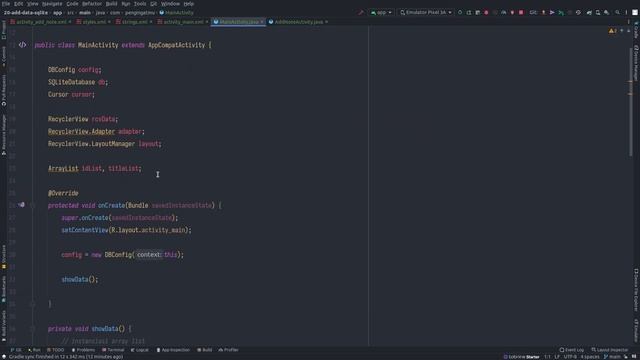
Task: Collapse the showData method fold marker
Action: click(33, 329)
